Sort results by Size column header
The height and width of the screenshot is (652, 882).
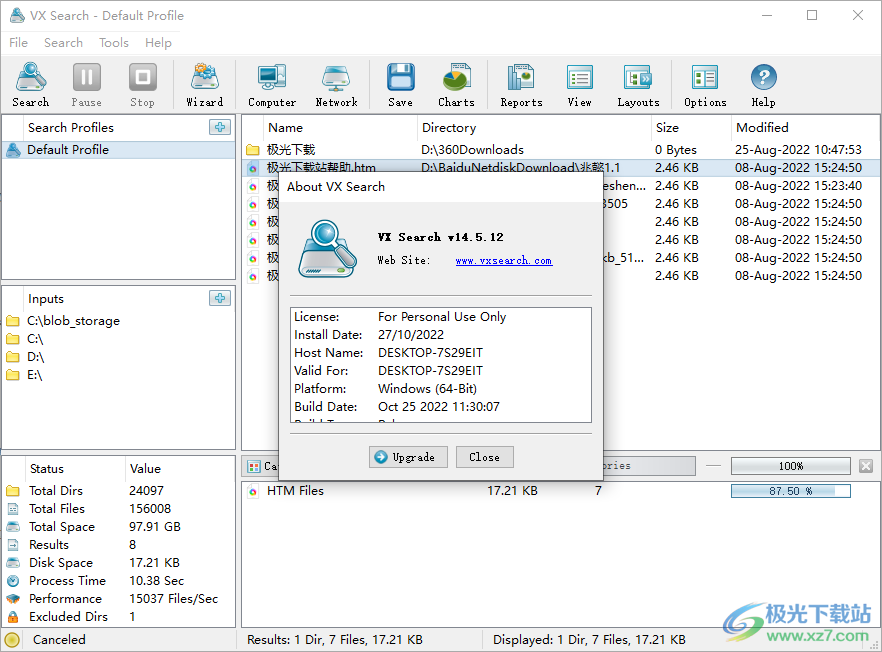click(691, 128)
